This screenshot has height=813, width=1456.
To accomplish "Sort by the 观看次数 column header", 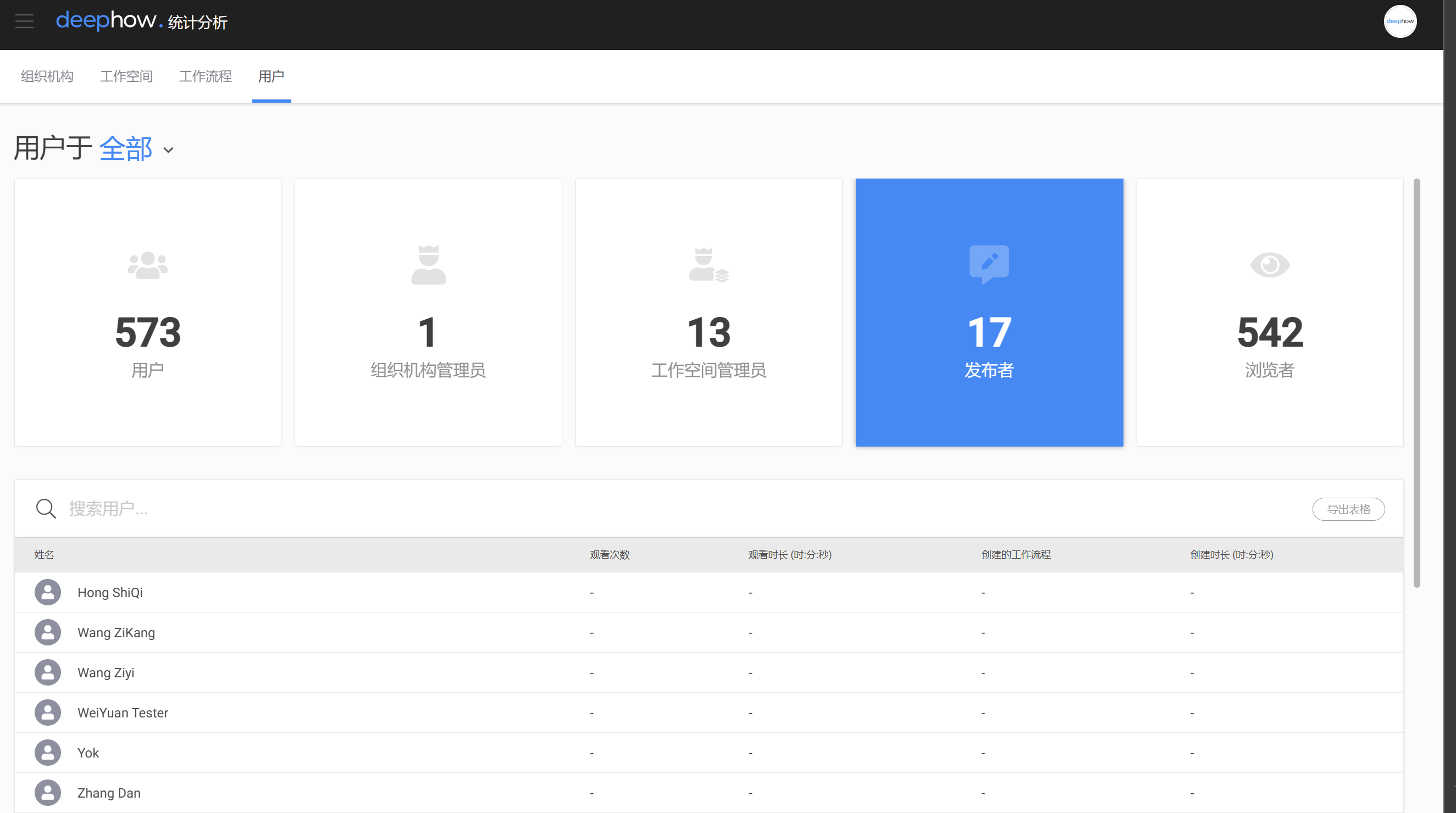I will [x=610, y=554].
